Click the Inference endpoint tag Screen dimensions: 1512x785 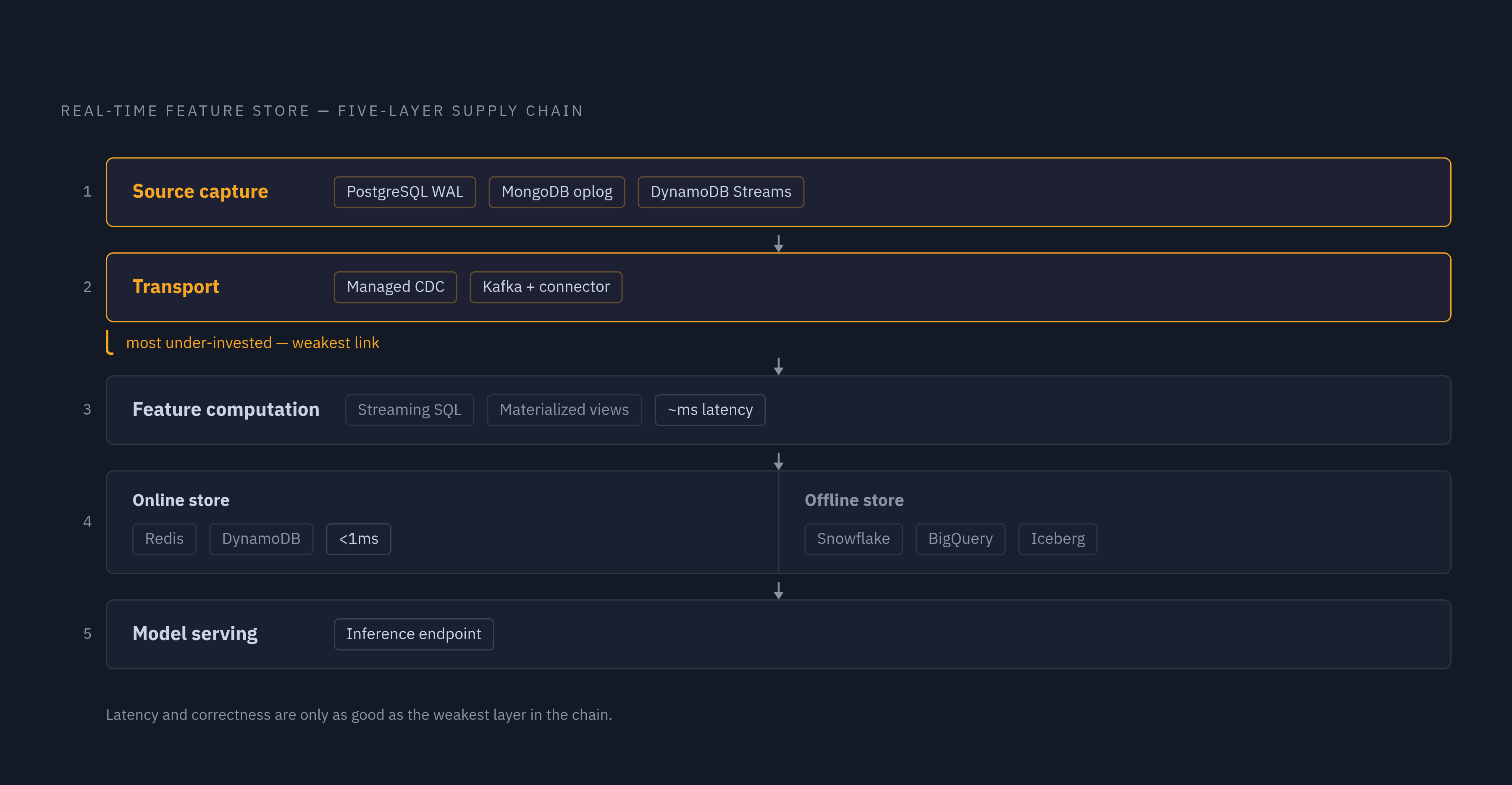tap(414, 634)
